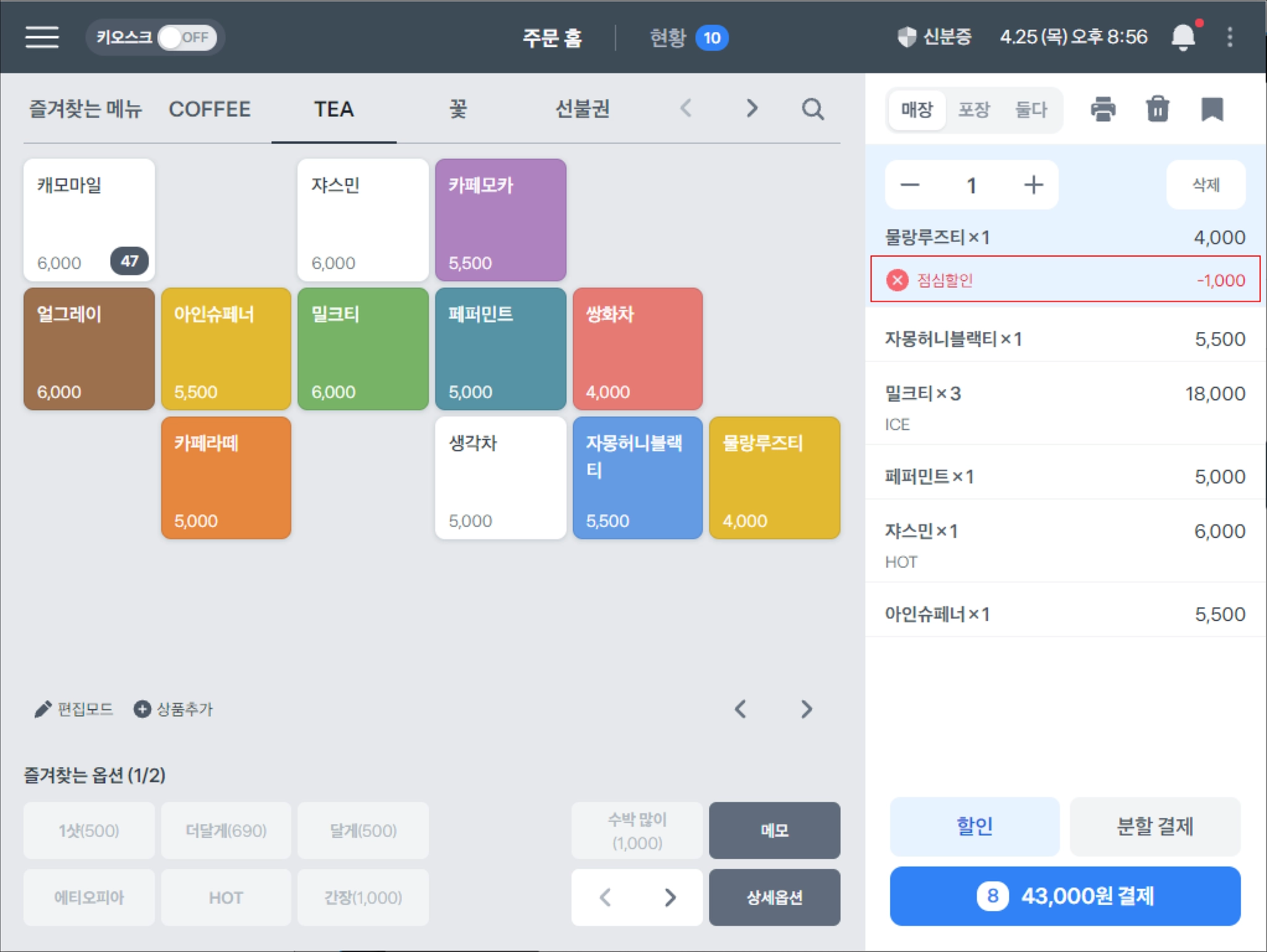Toggle the 키오스크 switch on
The width and height of the screenshot is (1267, 952).
click(187, 38)
